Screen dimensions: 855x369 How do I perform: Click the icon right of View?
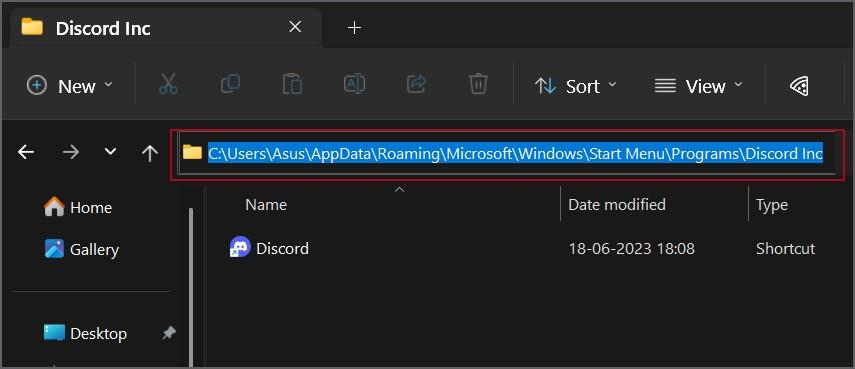pyautogui.click(x=799, y=86)
